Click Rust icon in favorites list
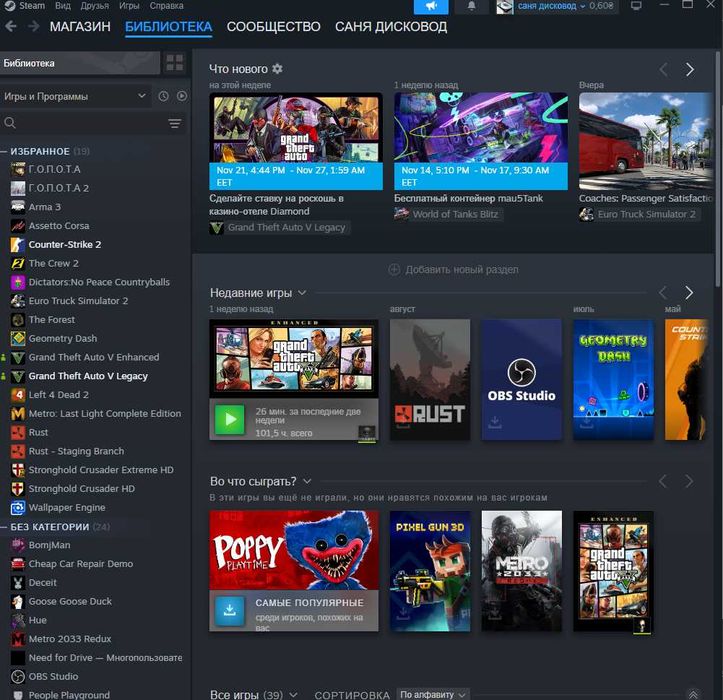 18,433
